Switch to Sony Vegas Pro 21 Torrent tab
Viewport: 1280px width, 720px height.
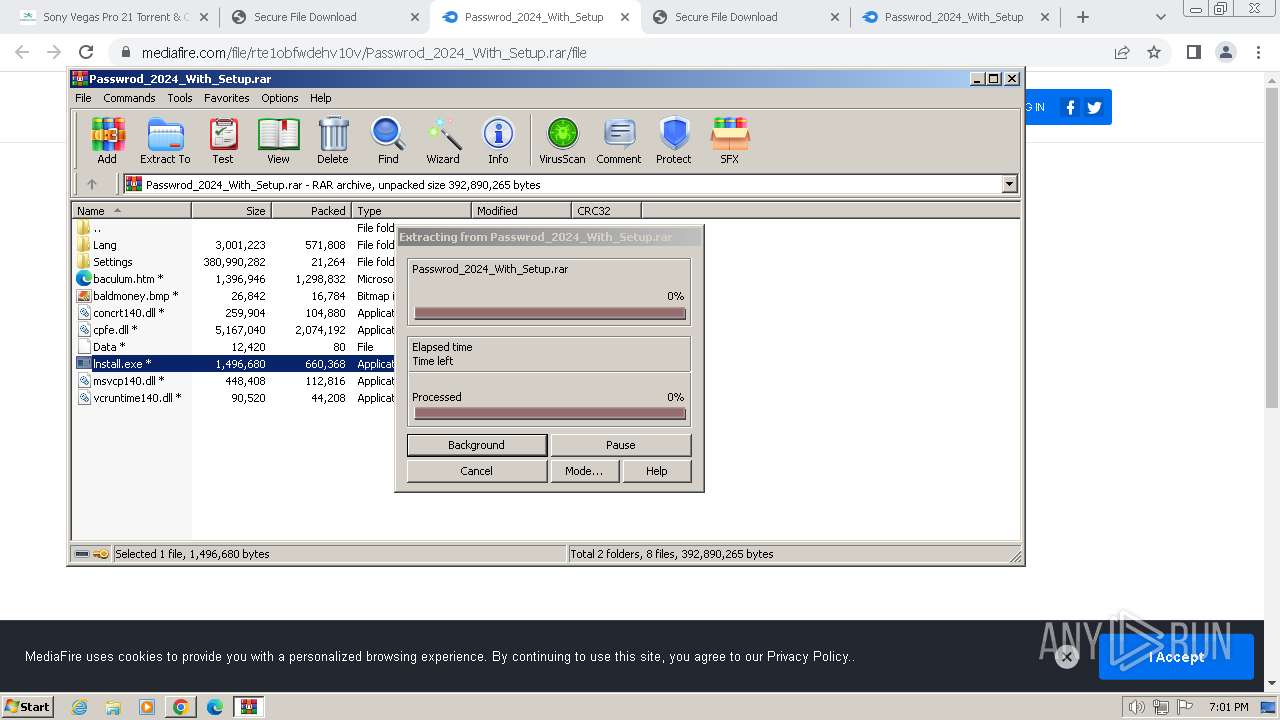113,17
